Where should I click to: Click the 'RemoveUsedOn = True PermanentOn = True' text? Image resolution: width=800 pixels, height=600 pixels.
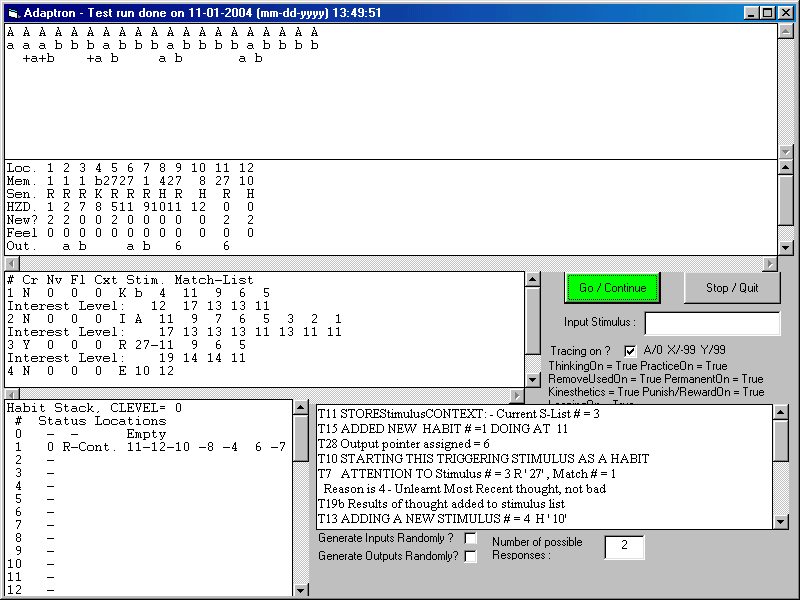pos(656,379)
